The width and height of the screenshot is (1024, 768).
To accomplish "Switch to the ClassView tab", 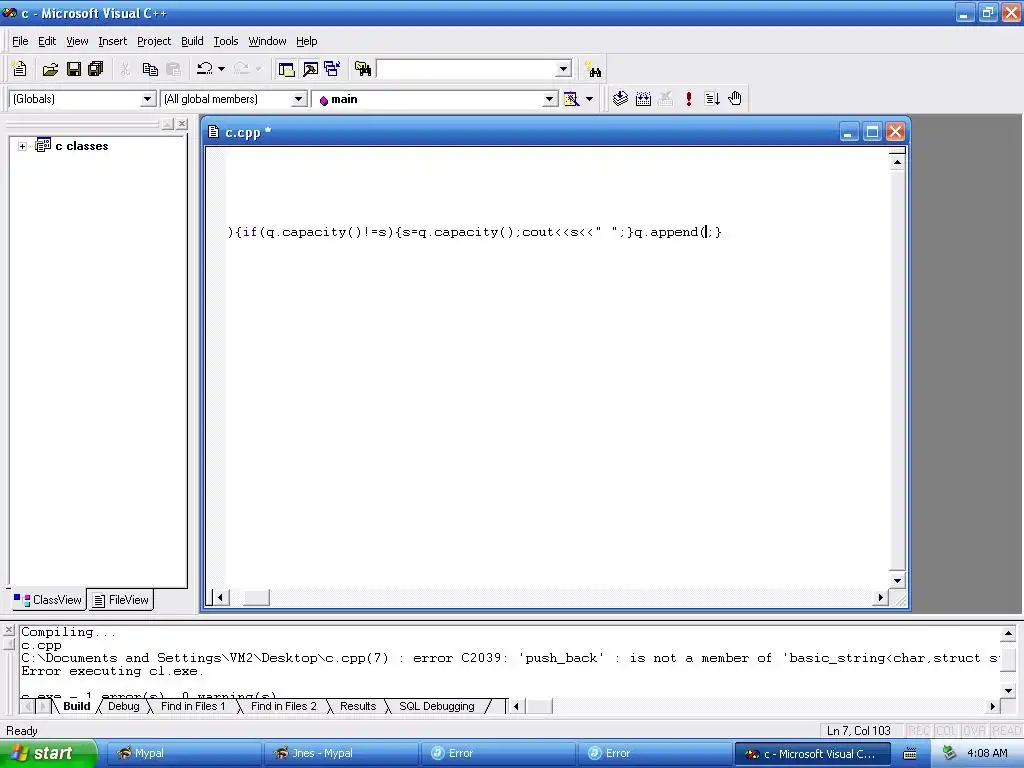I will pos(48,600).
